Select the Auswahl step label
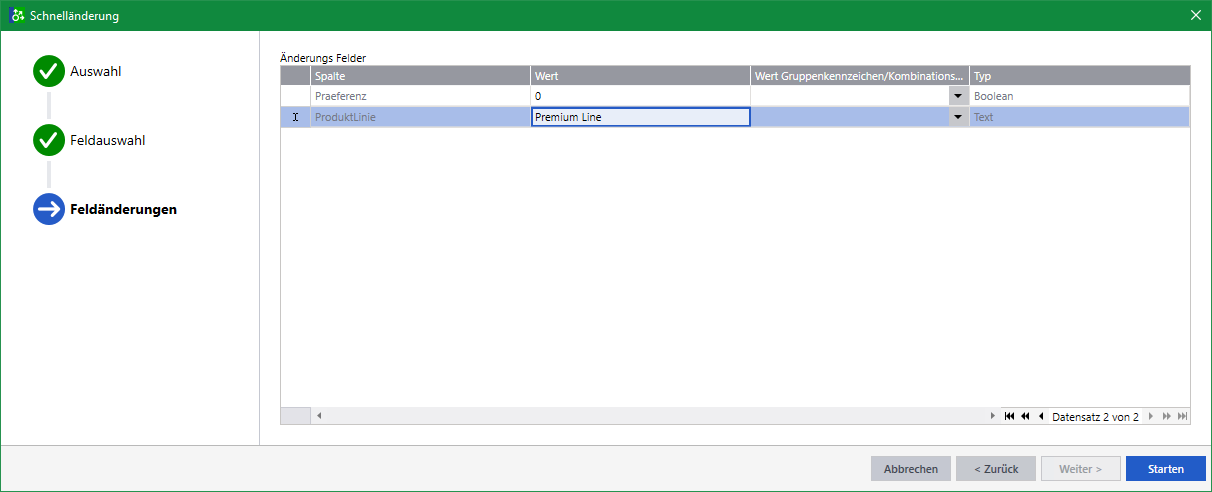The image size is (1212, 492). click(96, 72)
